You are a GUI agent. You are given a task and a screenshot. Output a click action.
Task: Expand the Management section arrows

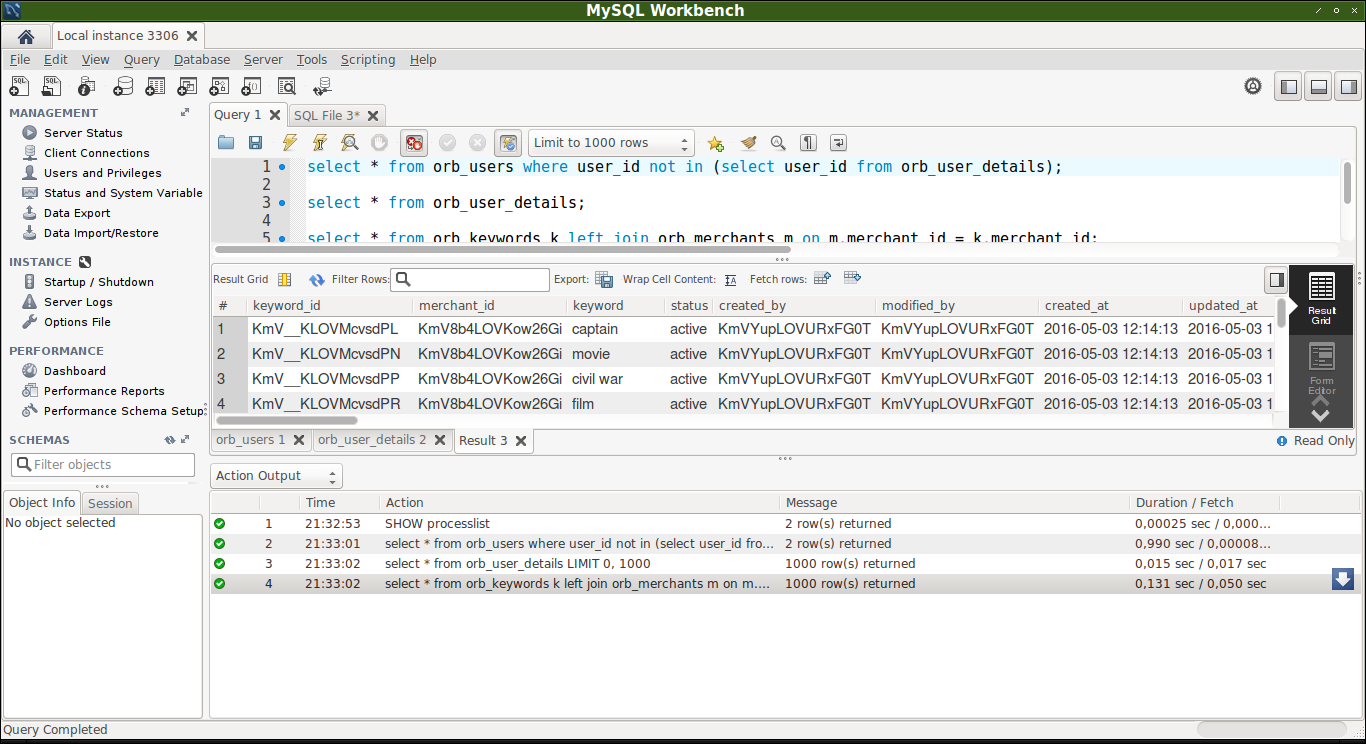[185, 113]
